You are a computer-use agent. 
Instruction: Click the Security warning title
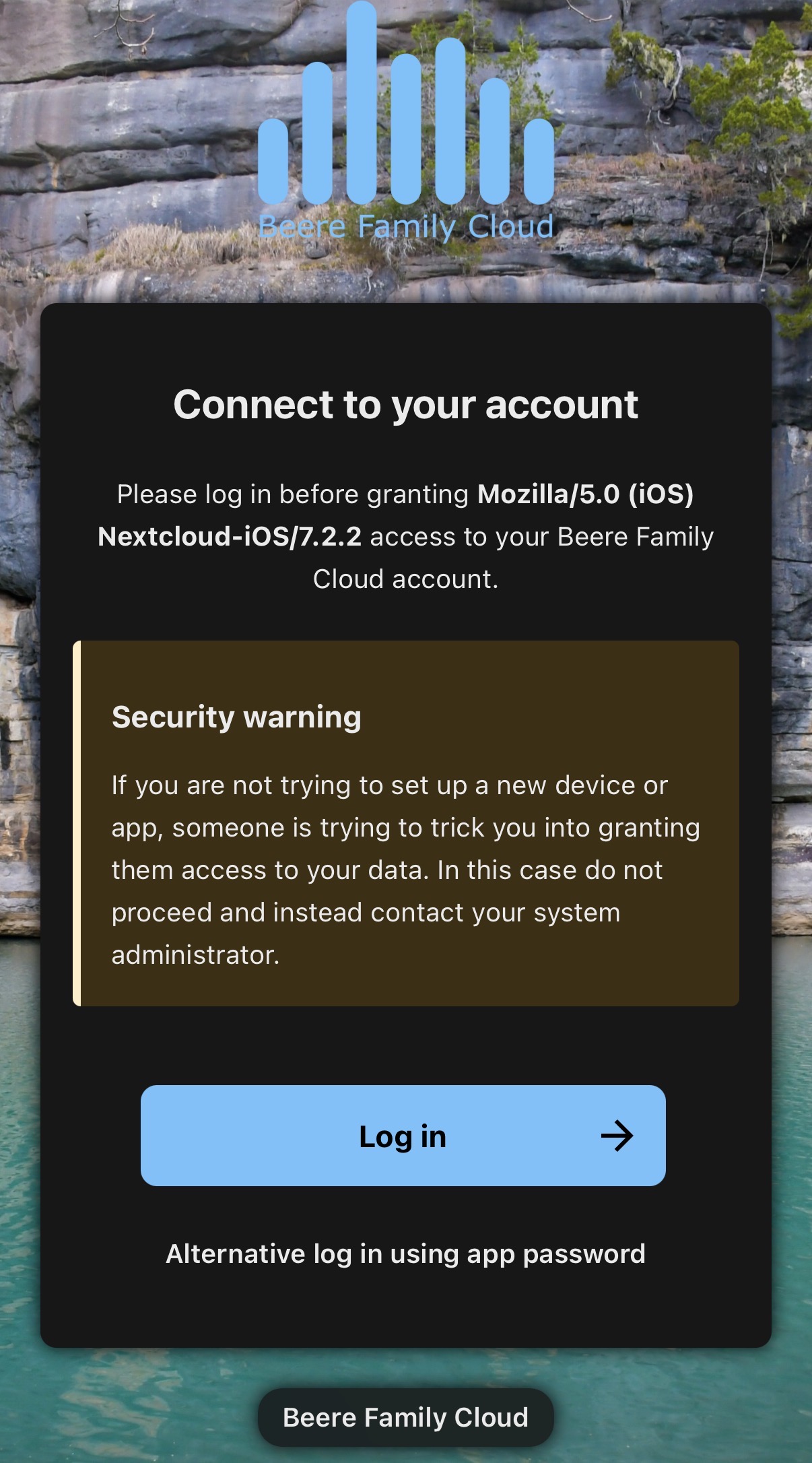[x=236, y=717]
